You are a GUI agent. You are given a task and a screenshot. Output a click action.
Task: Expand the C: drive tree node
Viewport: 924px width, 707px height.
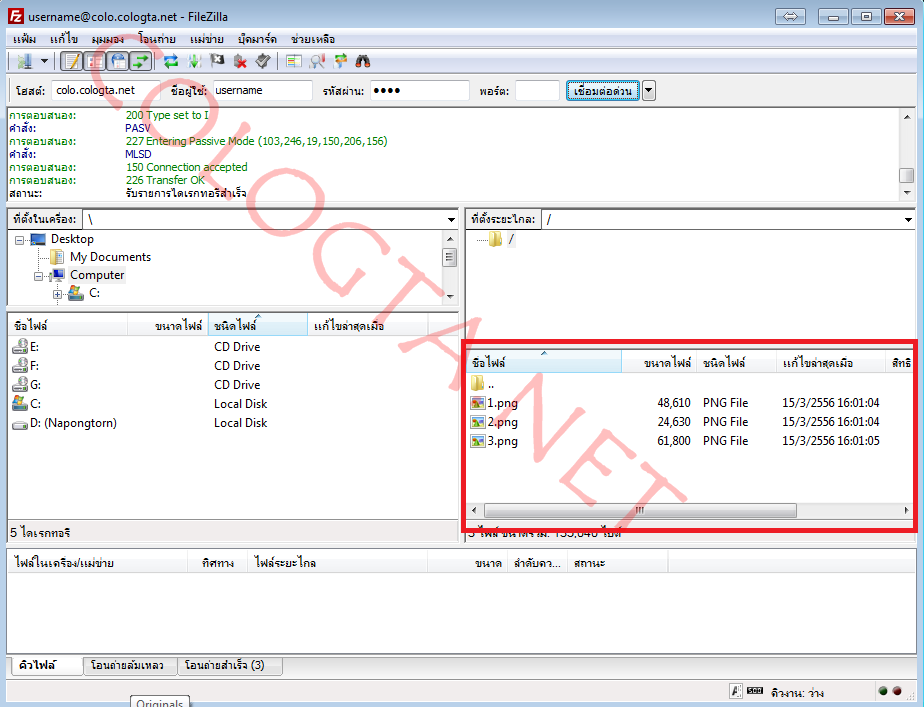click(58, 293)
